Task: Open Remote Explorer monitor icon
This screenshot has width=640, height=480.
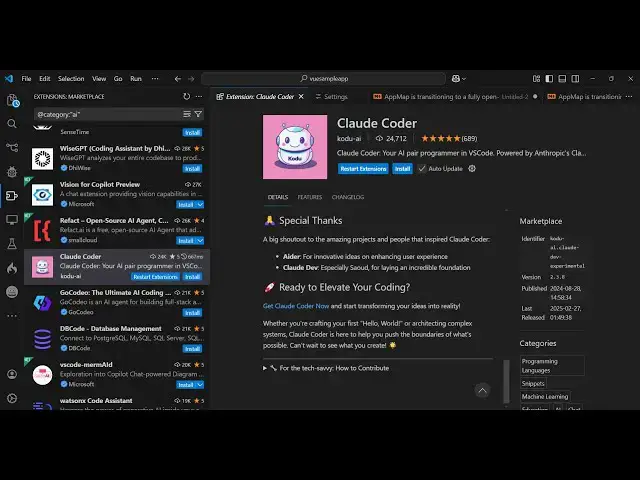Action: click(x=12, y=220)
